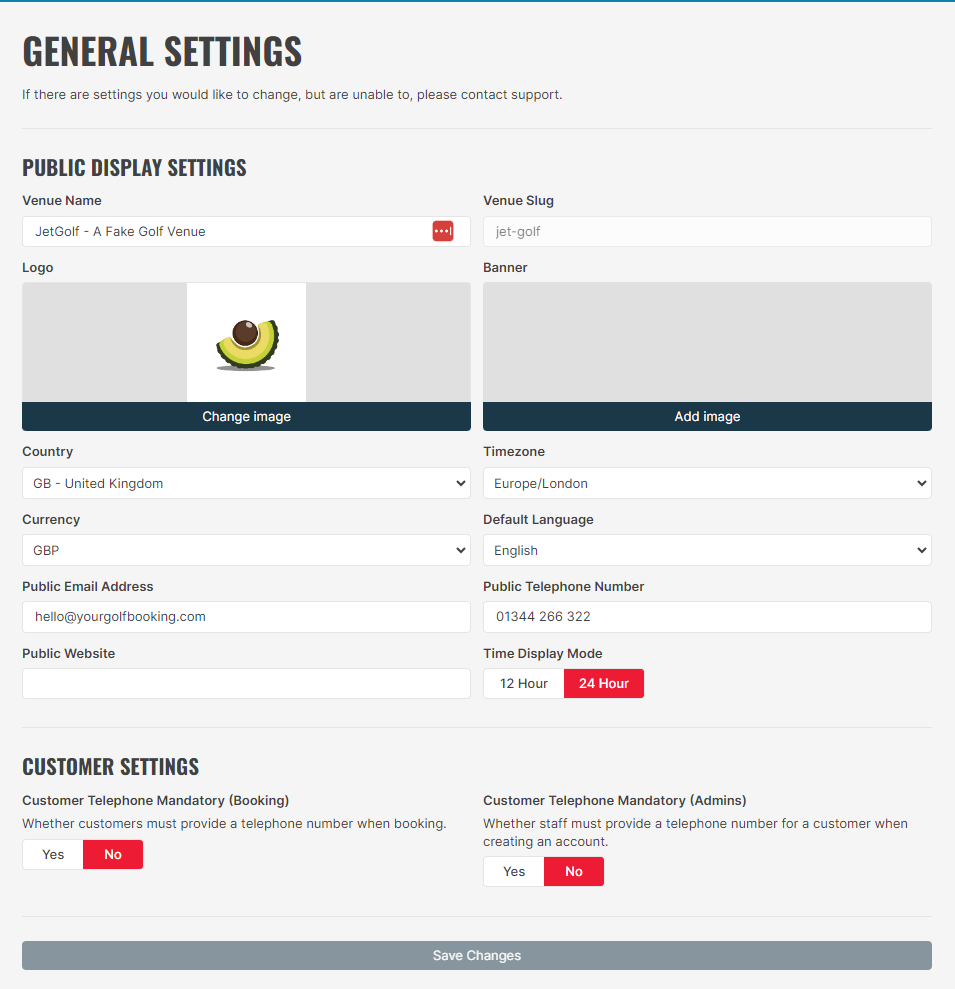Set booking telephone mandatory to Yes
Screen dimensions: 955x989
click(x=53, y=854)
